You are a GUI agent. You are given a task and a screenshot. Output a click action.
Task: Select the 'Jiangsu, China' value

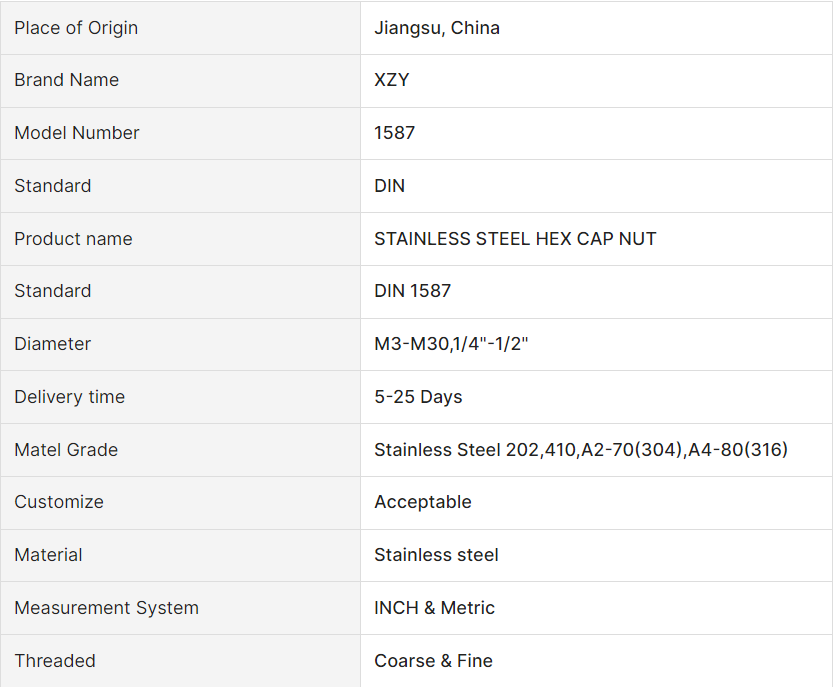437,28
